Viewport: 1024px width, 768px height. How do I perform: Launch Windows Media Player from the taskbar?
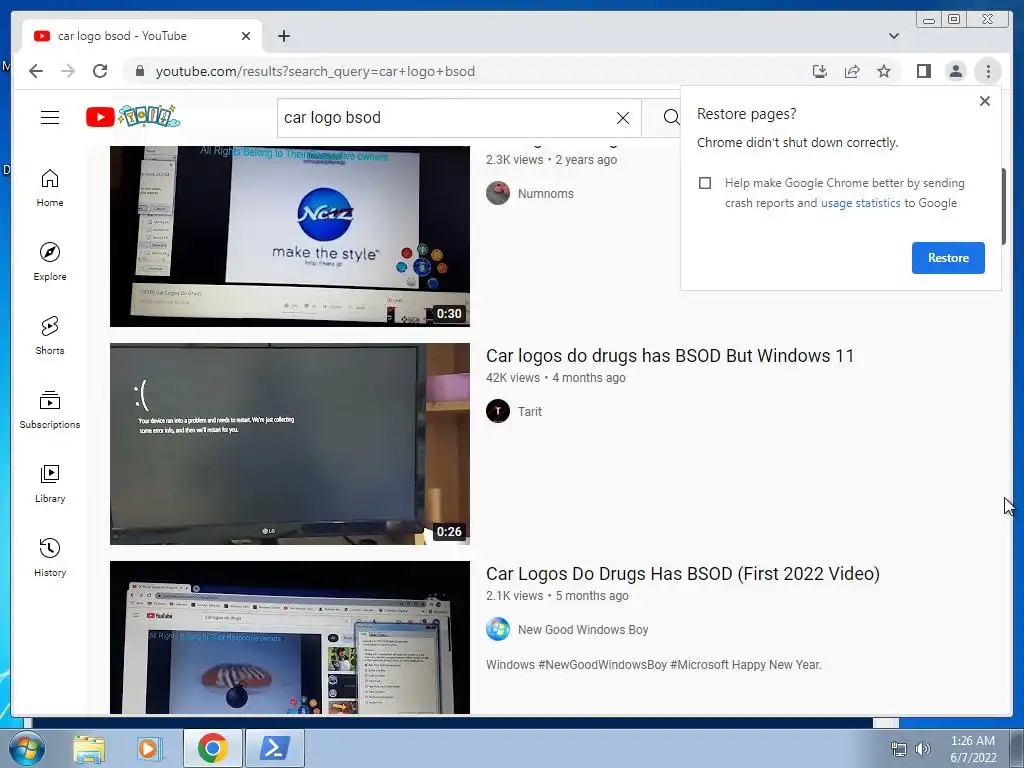pos(148,749)
